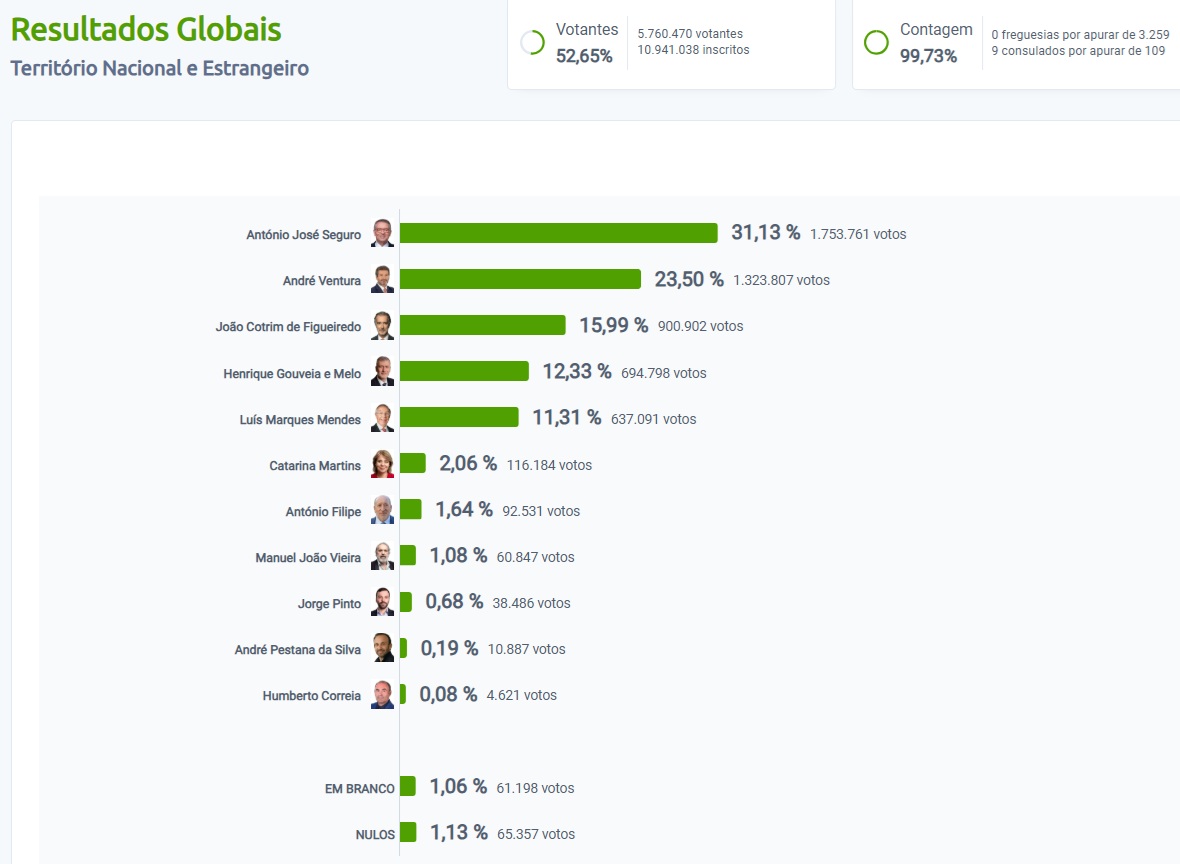This screenshot has width=1180, height=864.
Task: Click António Filipe's portrait image
Action: tap(382, 510)
